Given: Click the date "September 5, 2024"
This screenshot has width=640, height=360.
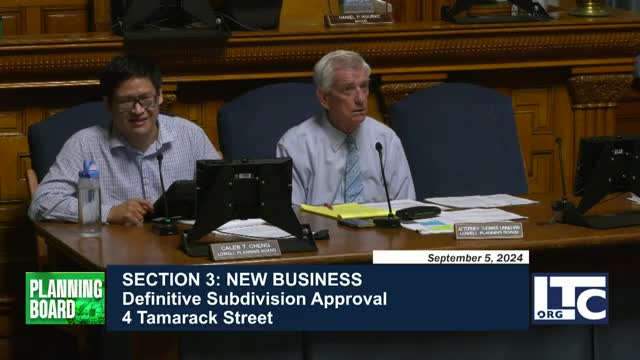Looking at the screenshot, I should 475,258.
